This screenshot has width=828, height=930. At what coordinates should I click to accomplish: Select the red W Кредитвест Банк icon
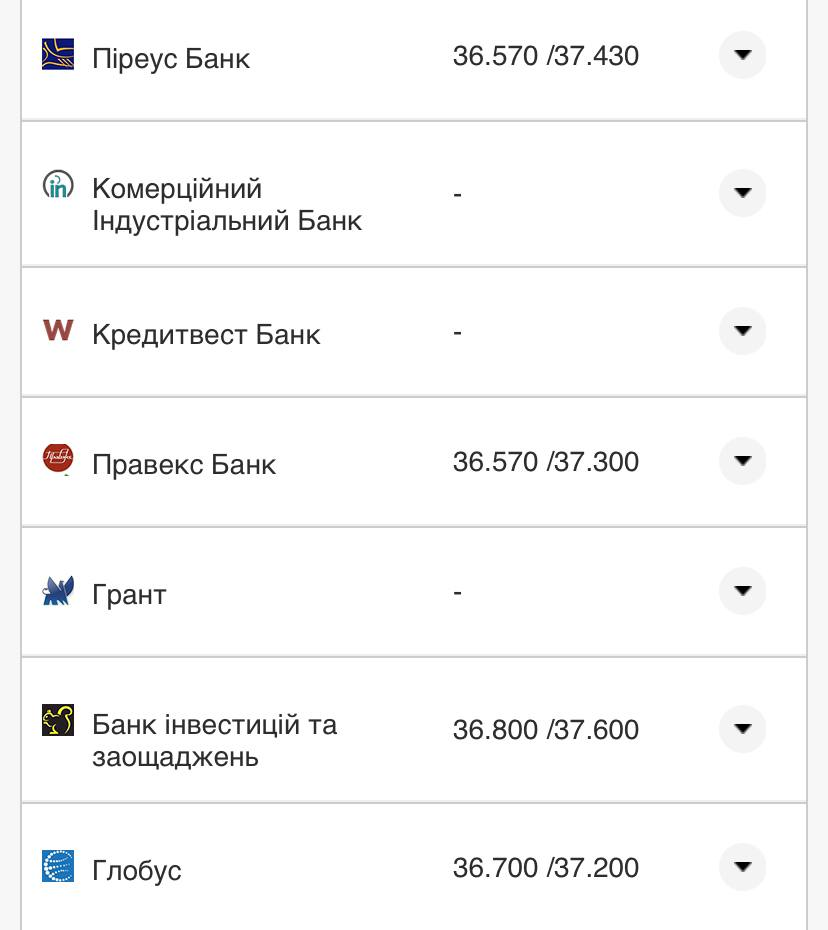59,331
